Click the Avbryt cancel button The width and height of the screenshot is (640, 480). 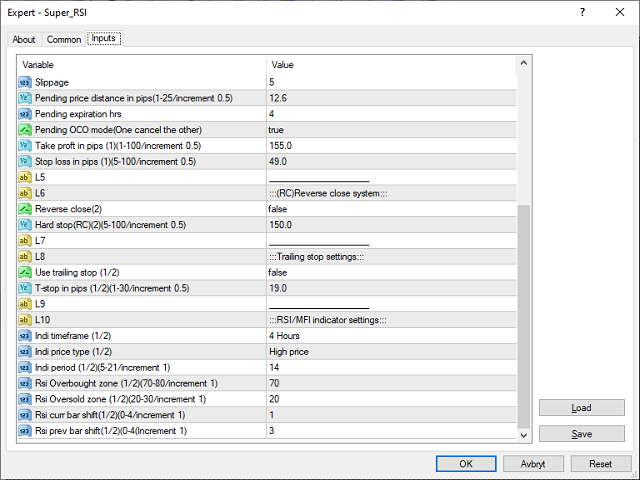click(x=533, y=464)
